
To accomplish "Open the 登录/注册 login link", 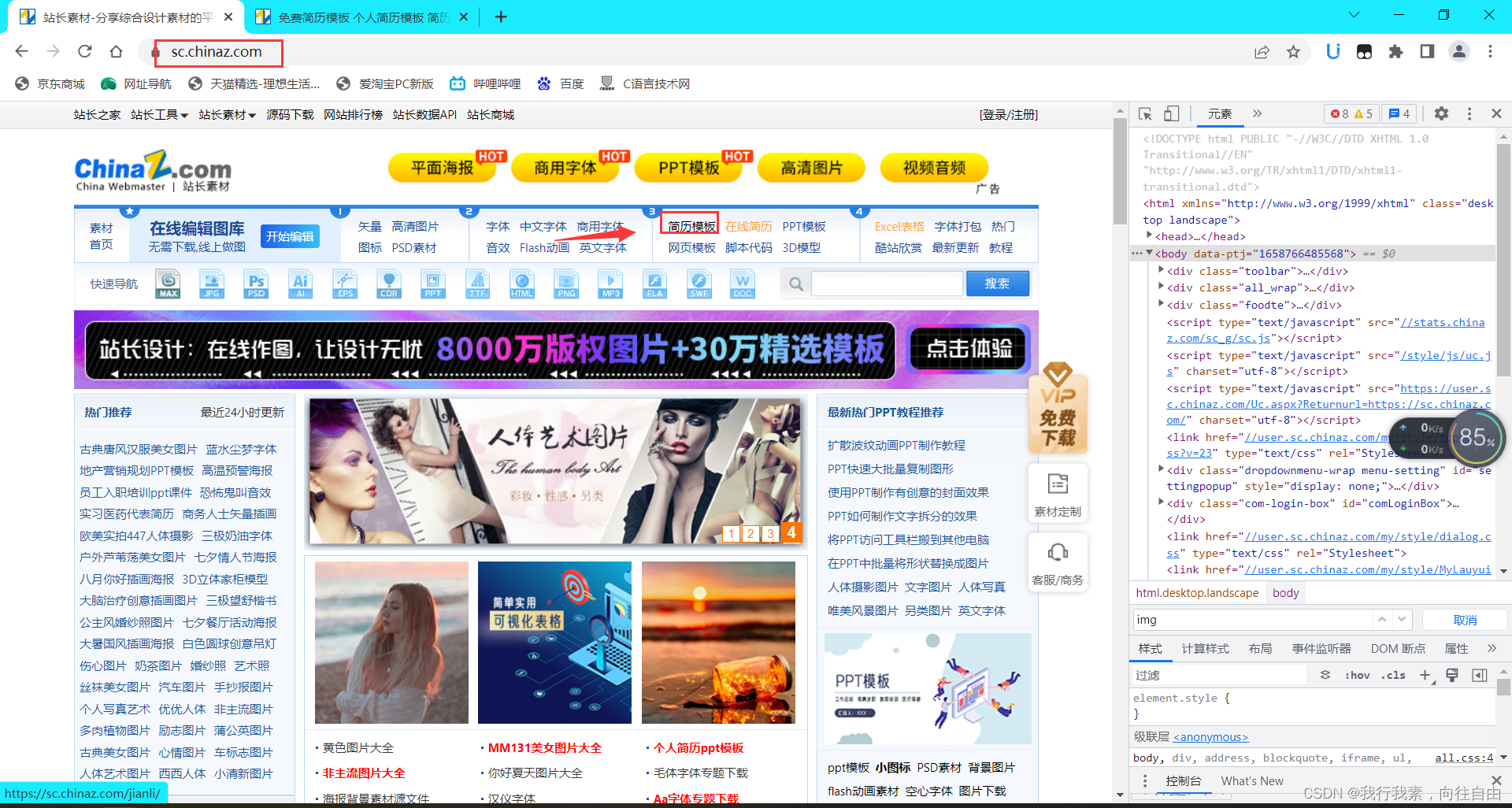I will (x=1009, y=115).
